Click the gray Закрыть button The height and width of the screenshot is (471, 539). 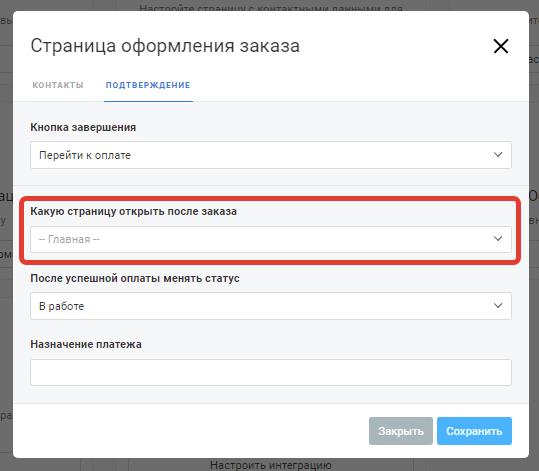[x=401, y=431]
